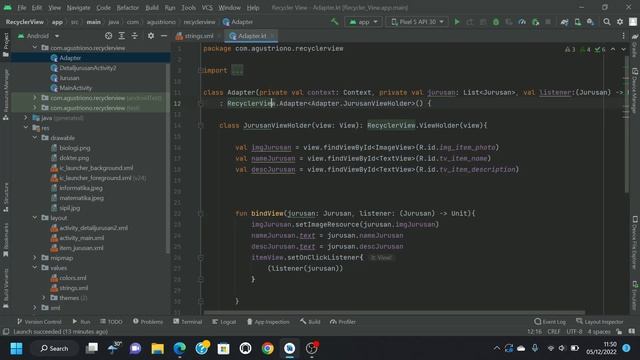Toggle the Bookmarks tool window stripe button

tap(6, 240)
